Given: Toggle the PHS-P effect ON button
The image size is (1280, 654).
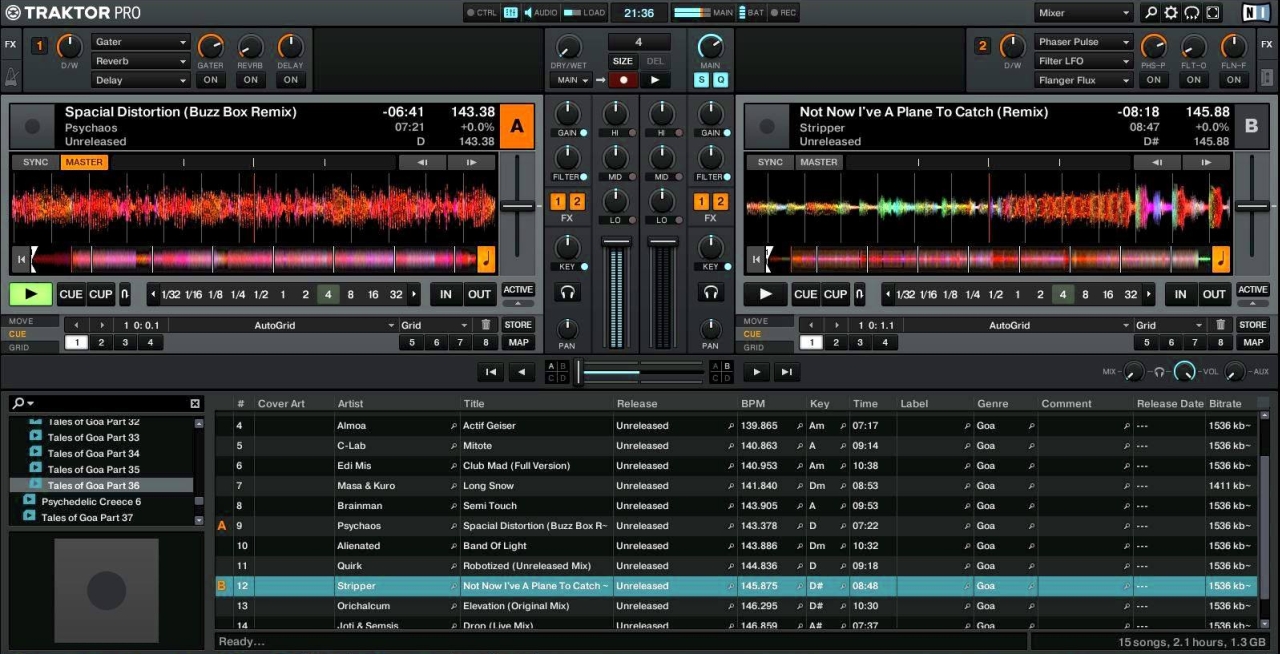Looking at the screenshot, I should pyautogui.click(x=1153, y=80).
